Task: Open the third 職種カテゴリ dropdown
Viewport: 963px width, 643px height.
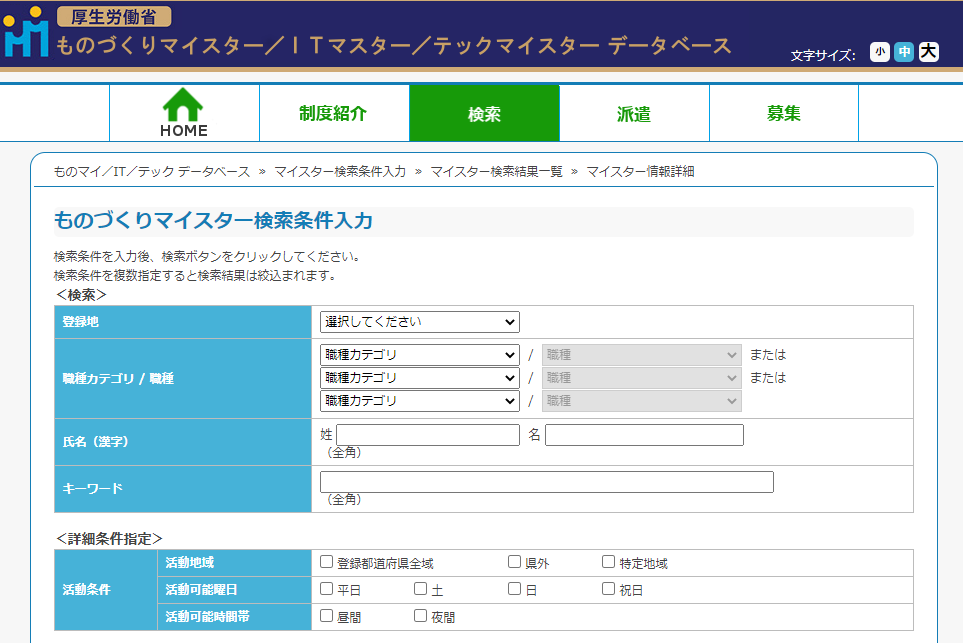Action: (419, 400)
